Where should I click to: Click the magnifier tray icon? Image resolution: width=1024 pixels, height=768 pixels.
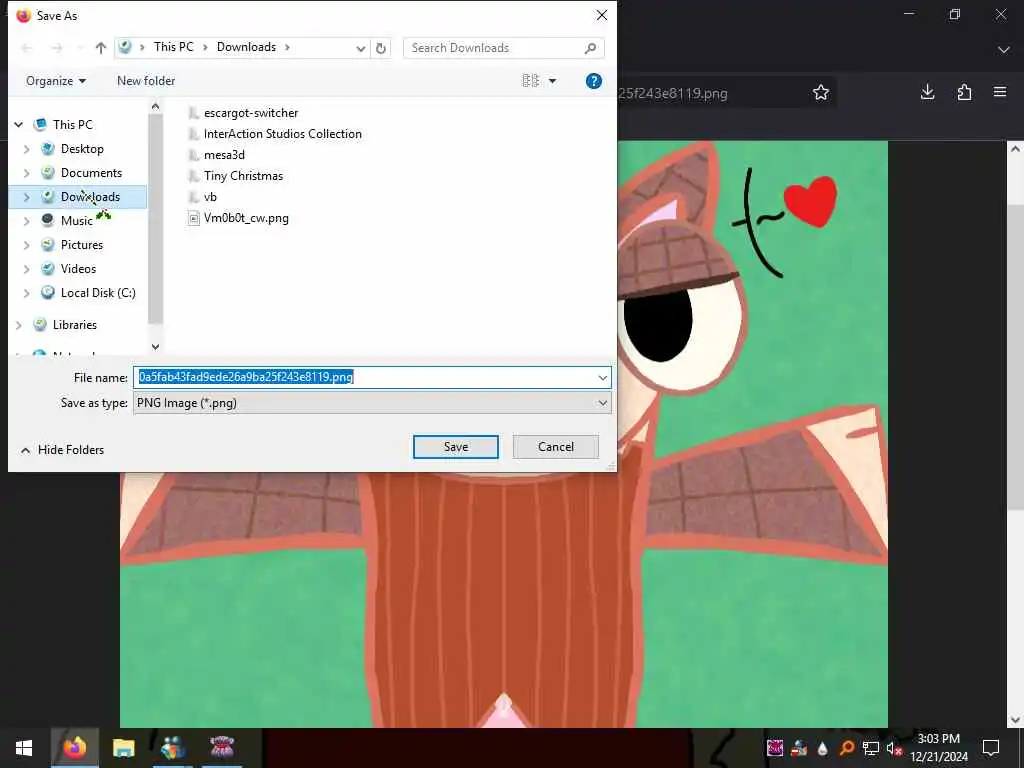[x=846, y=748]
